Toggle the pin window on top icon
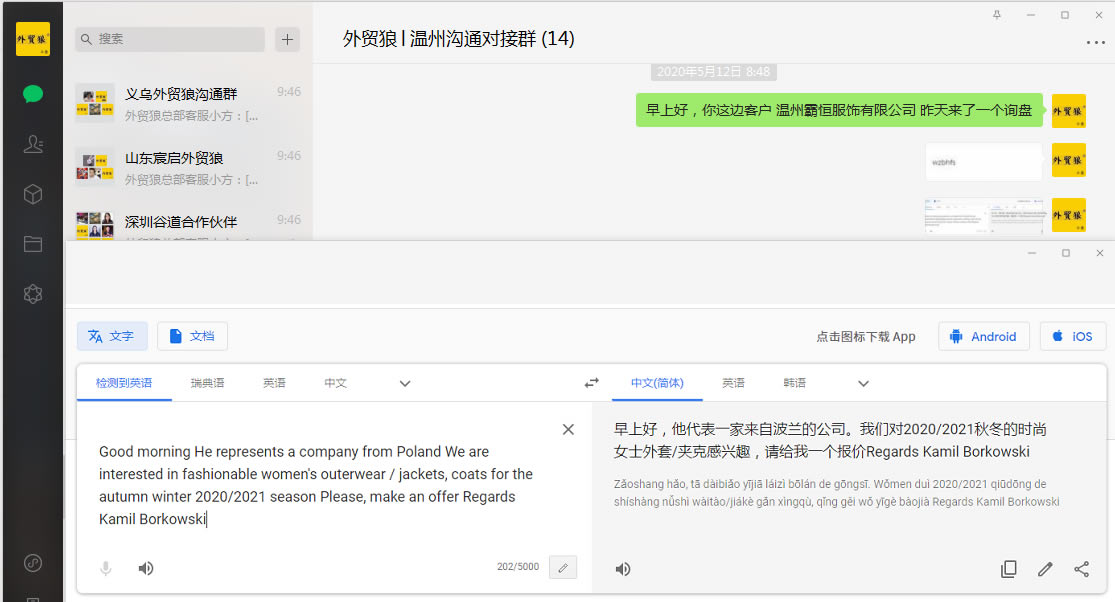Viewport: 1115px width, 602px height. pos(997,15)
